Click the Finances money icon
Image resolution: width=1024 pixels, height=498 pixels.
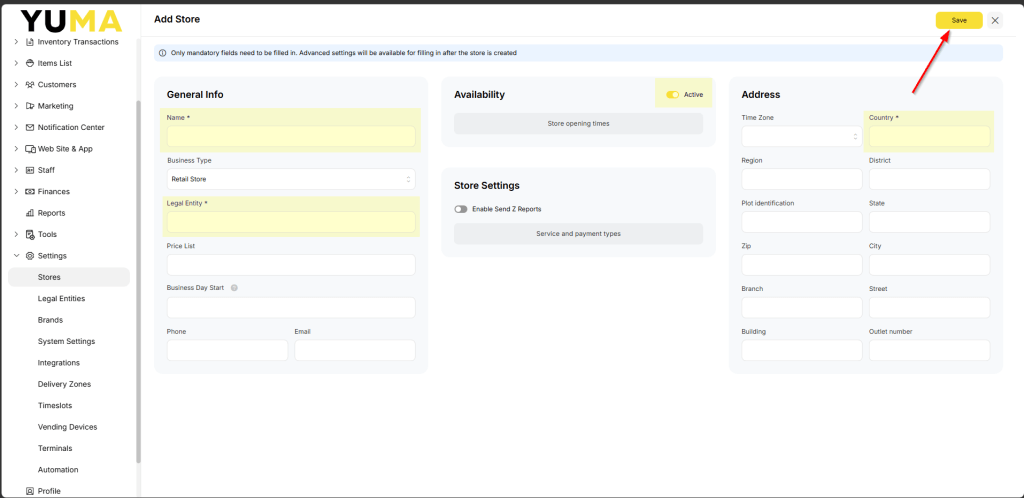pos(29,191)
